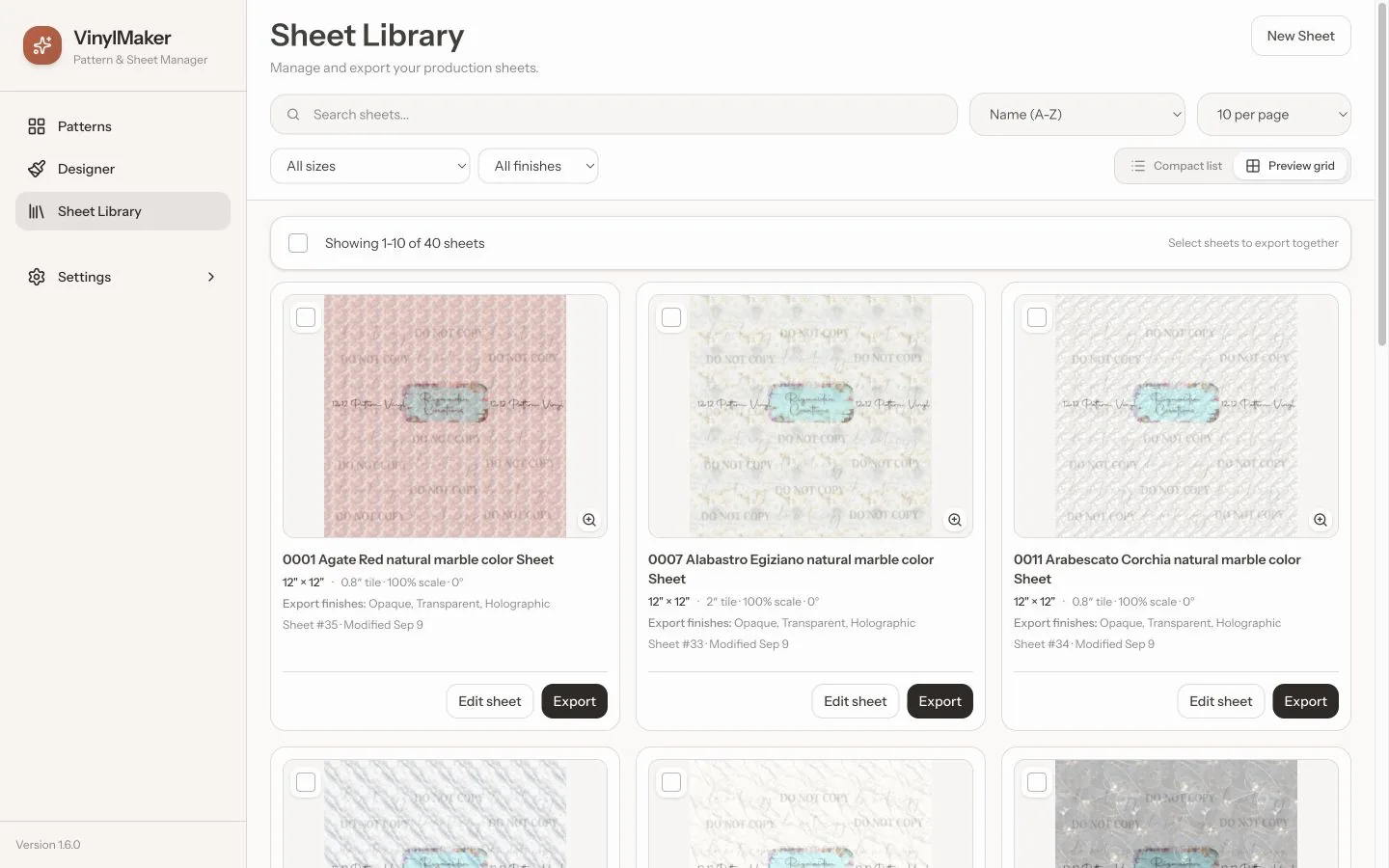Image resolution: width=1389 pixels, height=868 pixels.
Task: Click the Patterns grid icon in sidebar
Action: click(x=37, y=126)
